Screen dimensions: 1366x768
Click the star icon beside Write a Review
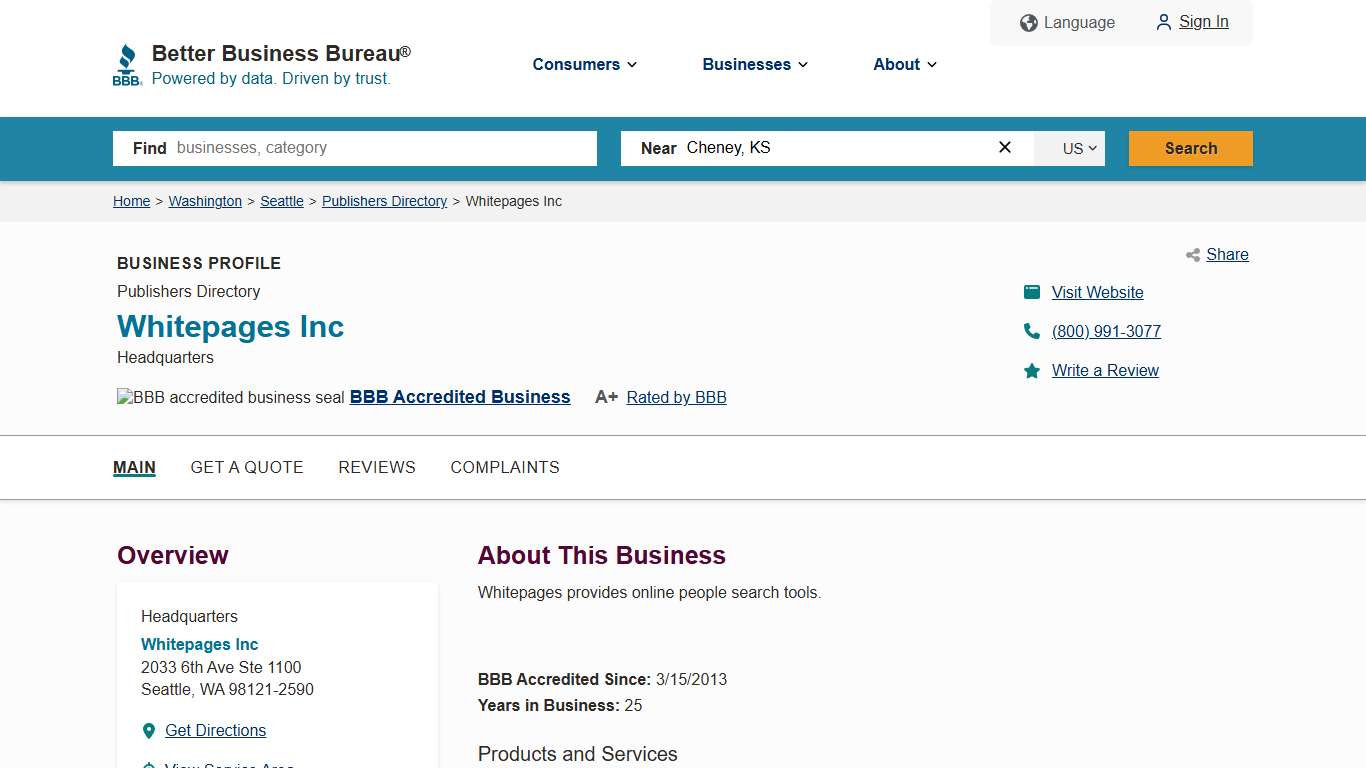[1031, 370]
